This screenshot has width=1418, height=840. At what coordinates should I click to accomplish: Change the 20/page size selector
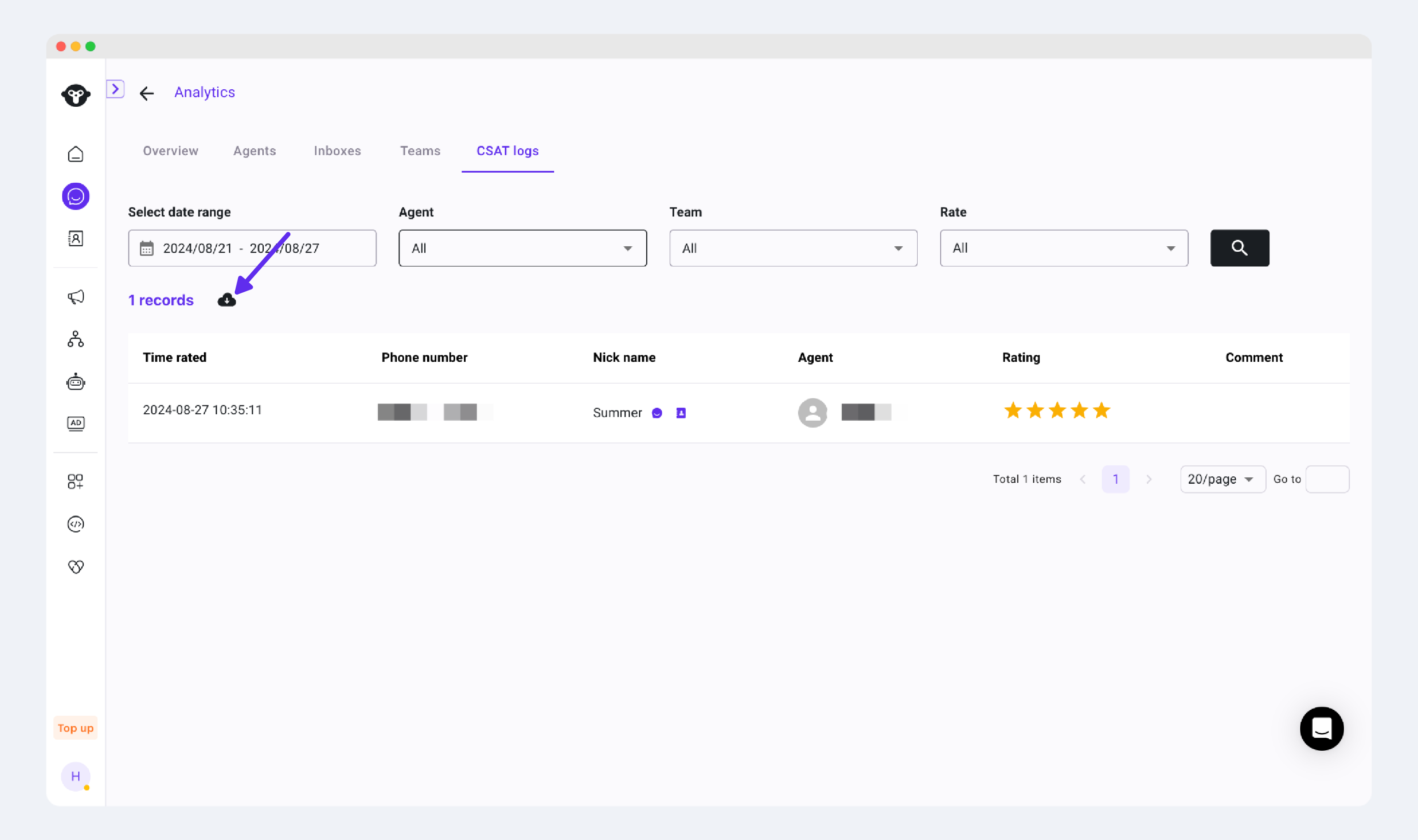[x=1222, y=480]
